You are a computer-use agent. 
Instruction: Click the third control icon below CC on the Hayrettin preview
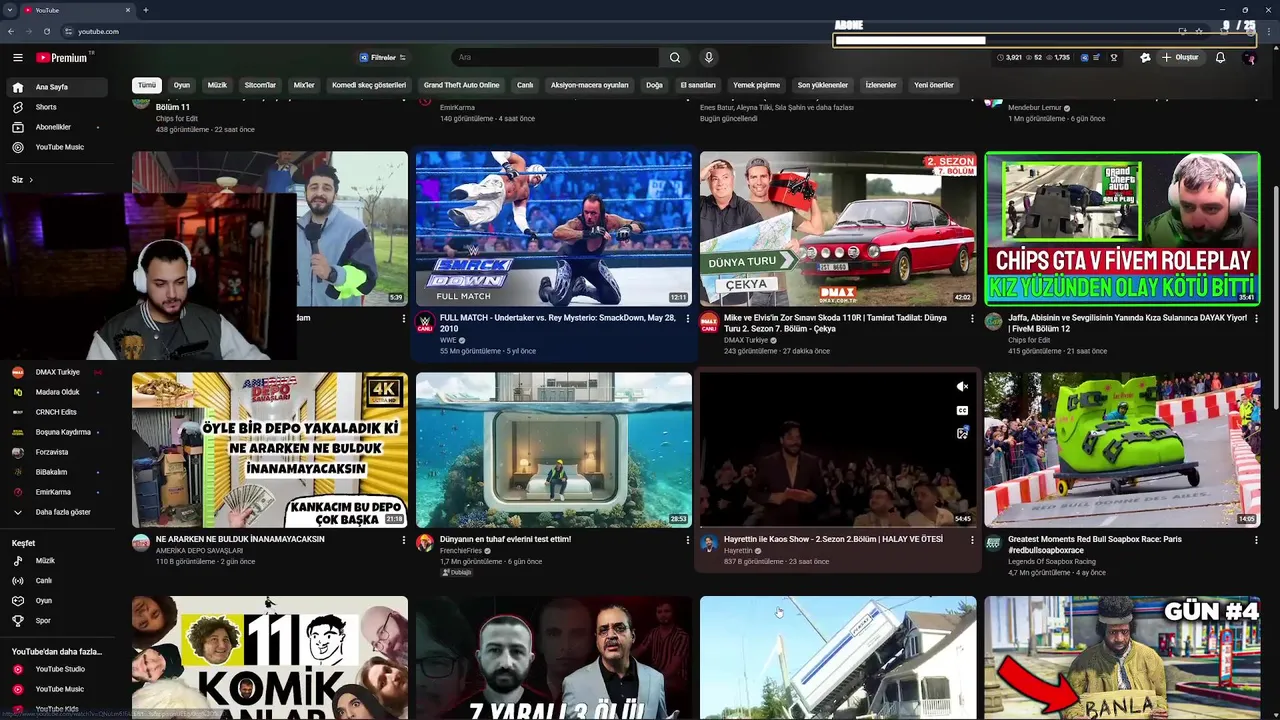tap(962, 433)
